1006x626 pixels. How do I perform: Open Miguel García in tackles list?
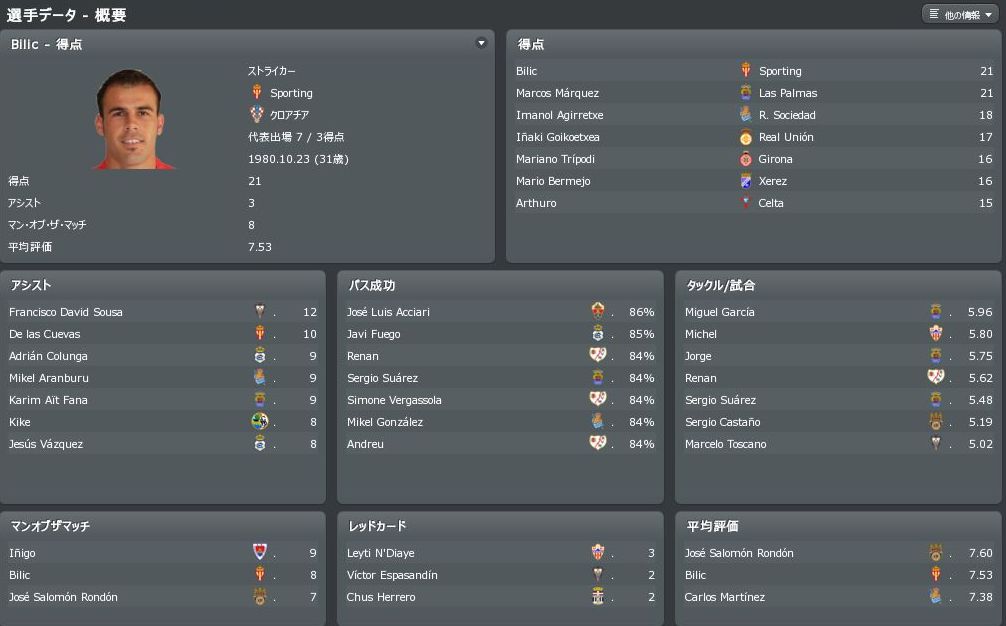tap(720, 312)
